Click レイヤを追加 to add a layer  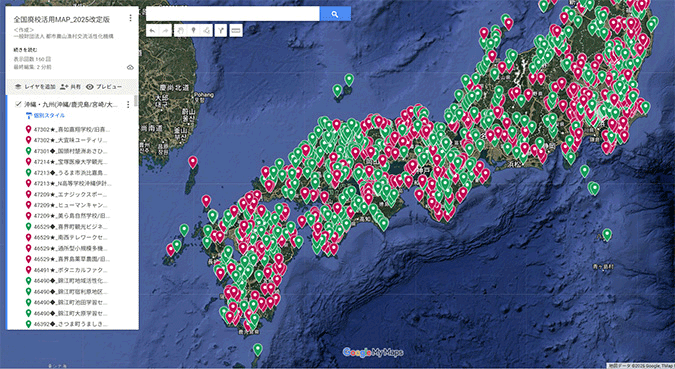click(x=35, y=87)
